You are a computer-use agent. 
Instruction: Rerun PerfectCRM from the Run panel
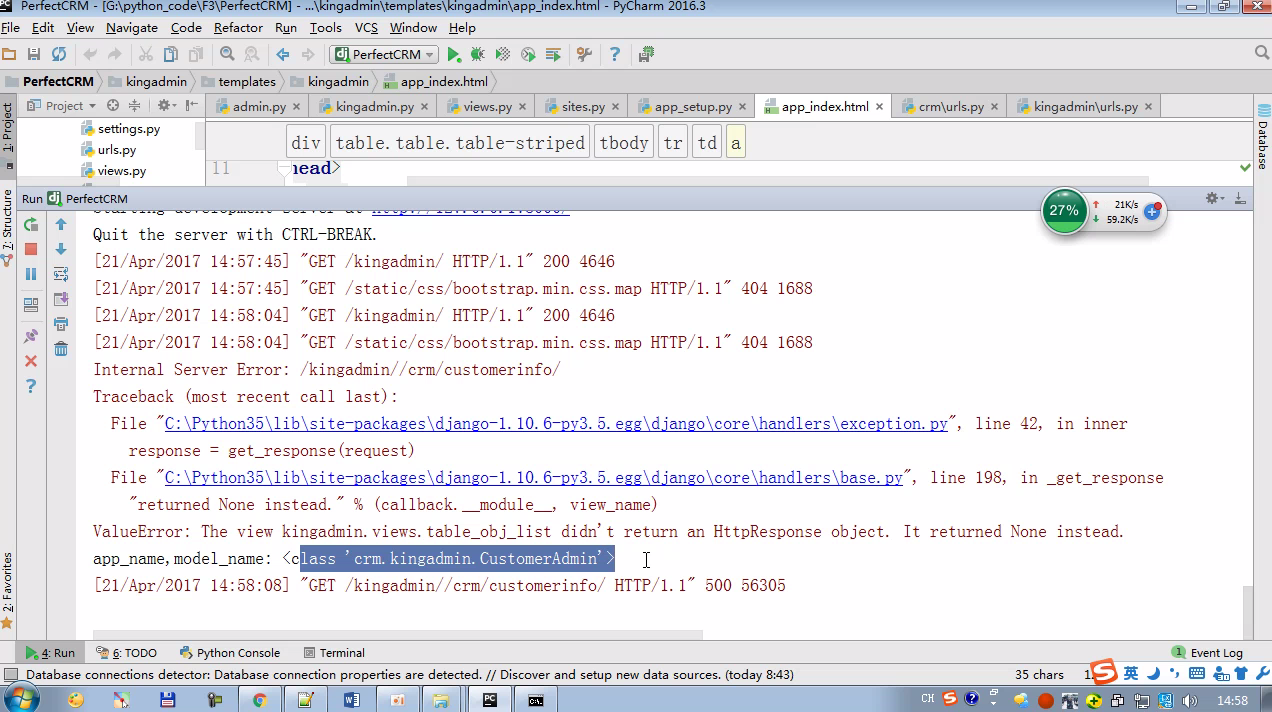point(31,225)
